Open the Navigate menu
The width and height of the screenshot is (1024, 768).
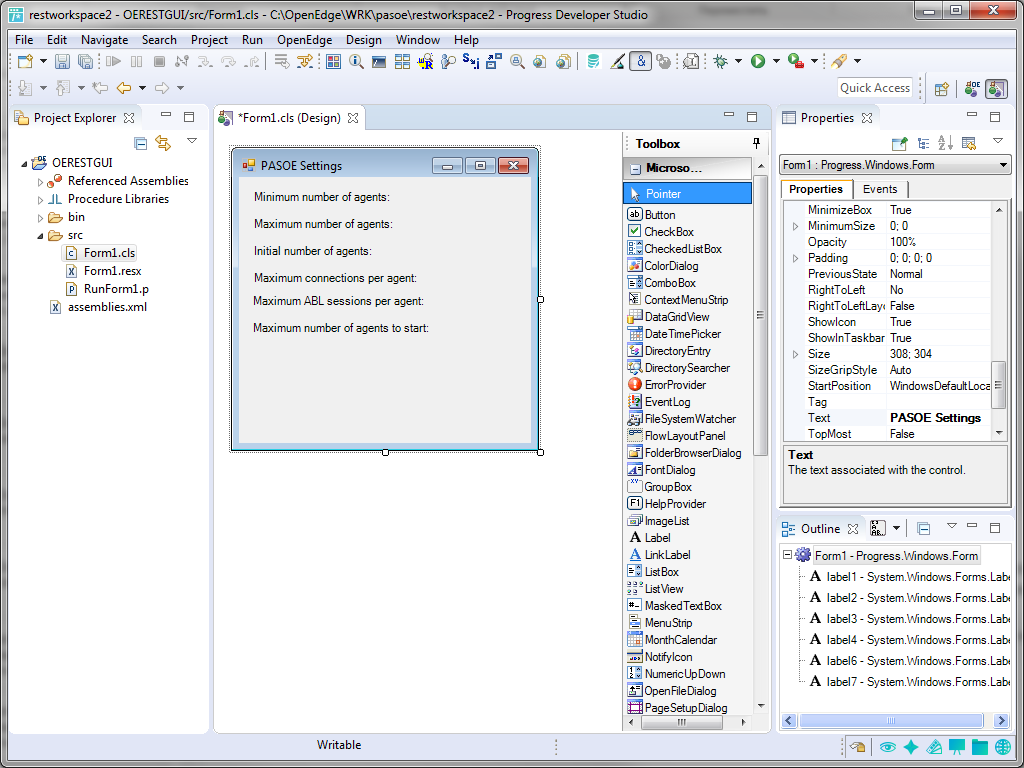(104, 40)
